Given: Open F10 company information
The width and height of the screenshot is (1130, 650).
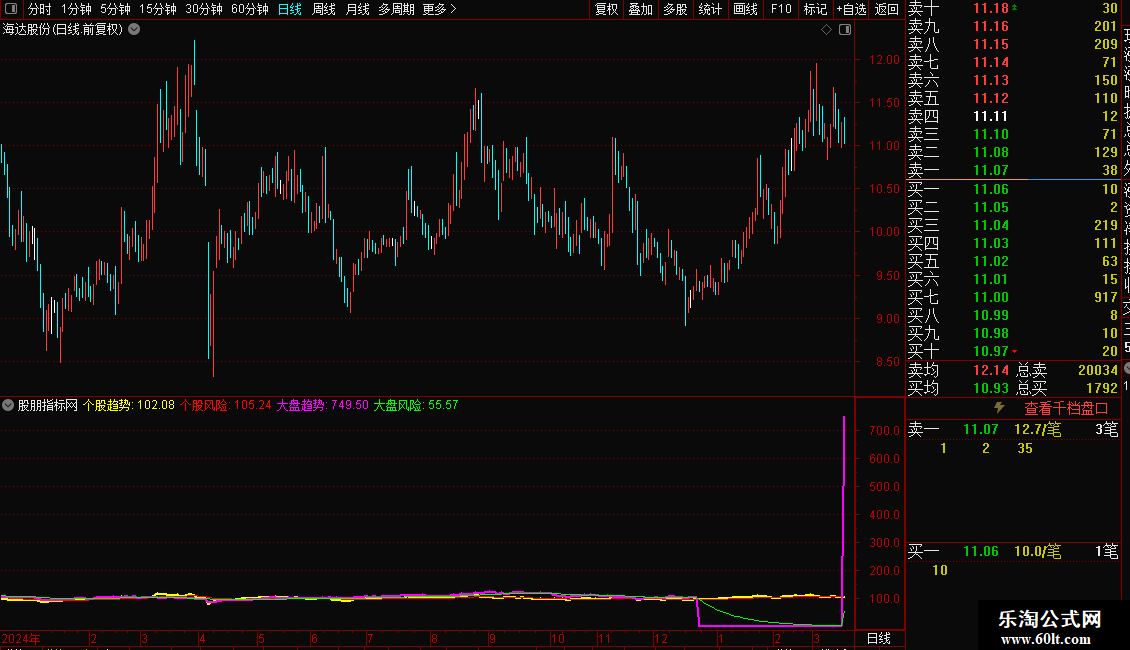Looking at the screenshot, I should pyautogui.click(x=781, y=9).
